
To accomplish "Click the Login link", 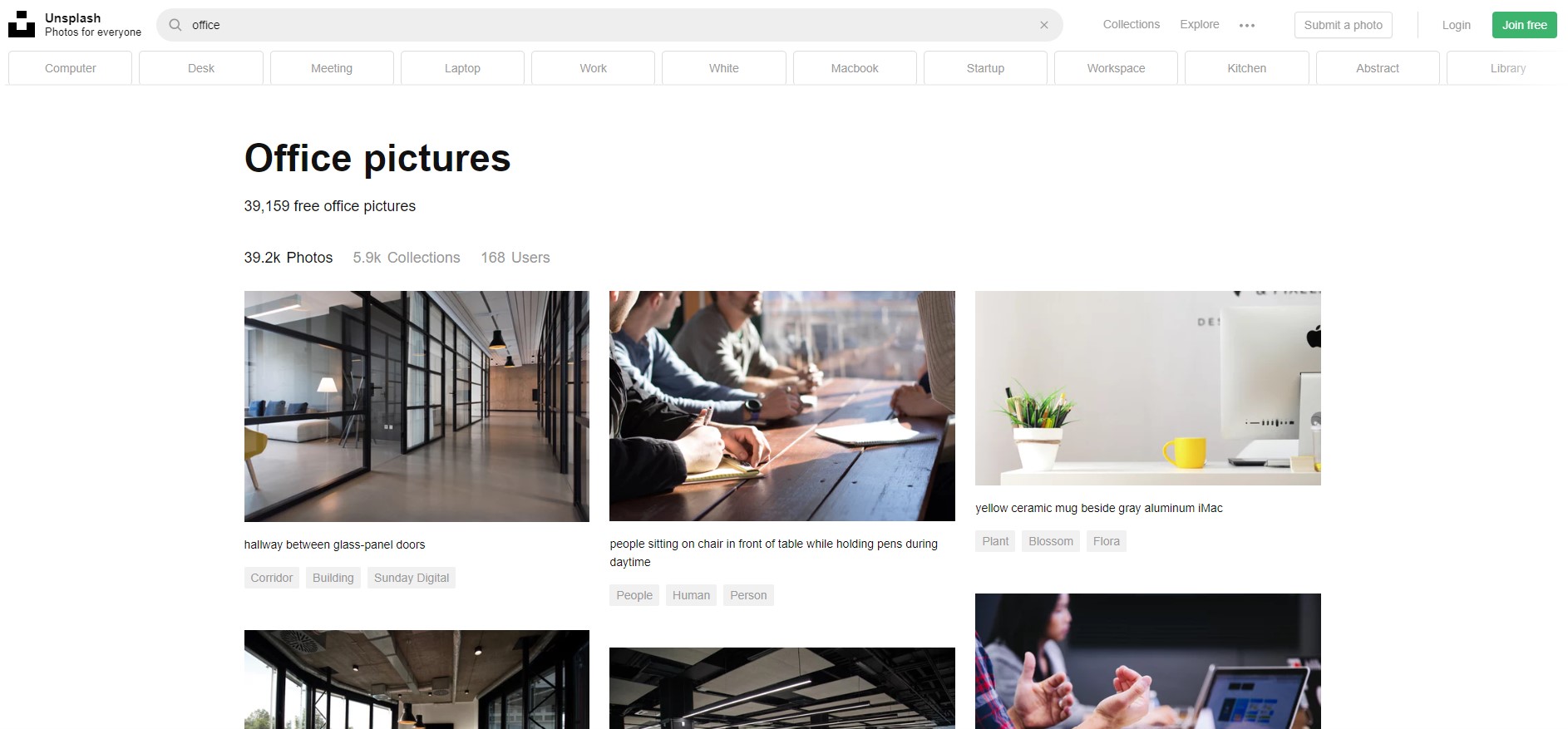I will [1456, 25].
